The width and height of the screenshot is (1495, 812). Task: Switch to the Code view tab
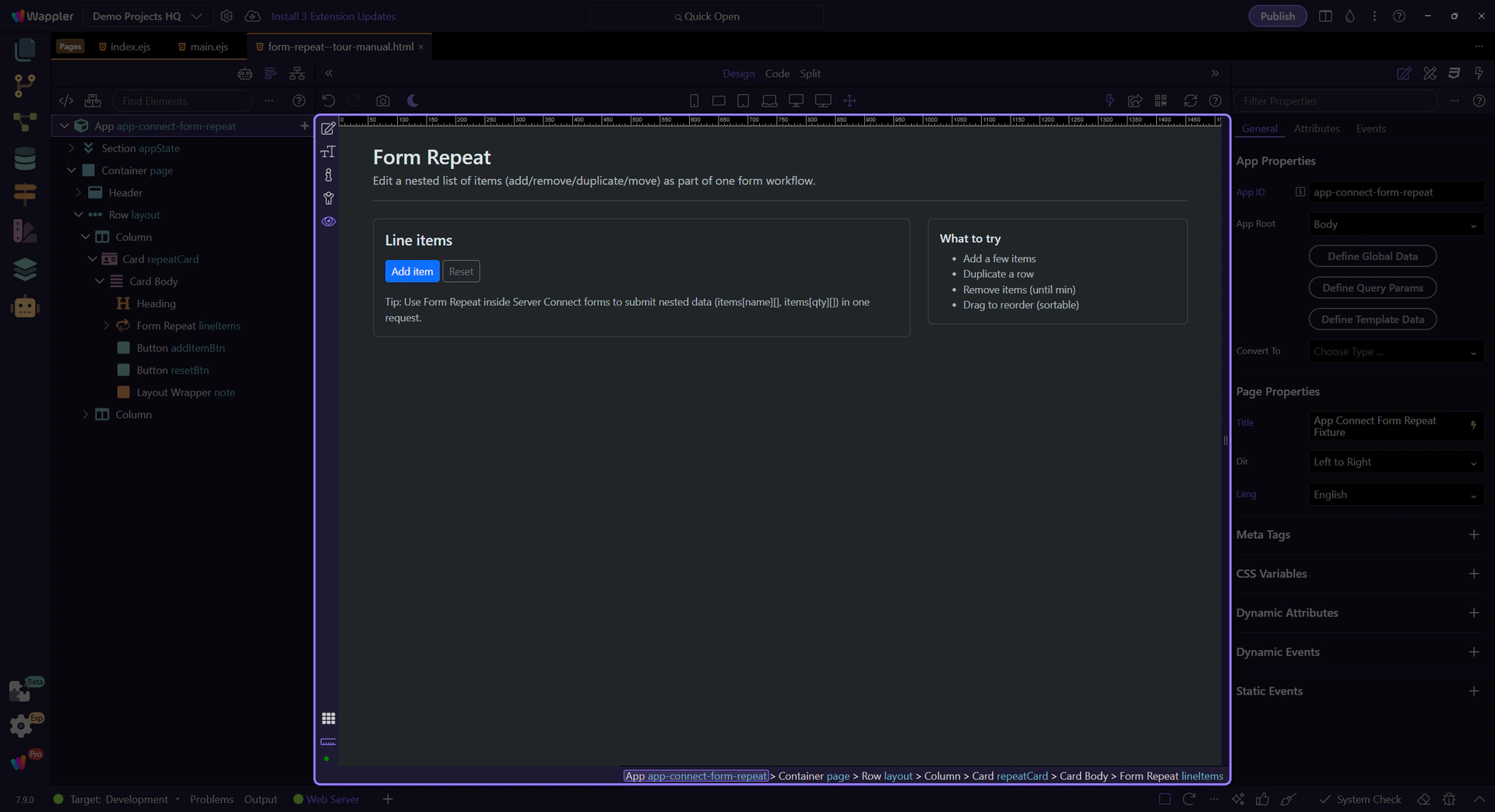pos(776,73)
